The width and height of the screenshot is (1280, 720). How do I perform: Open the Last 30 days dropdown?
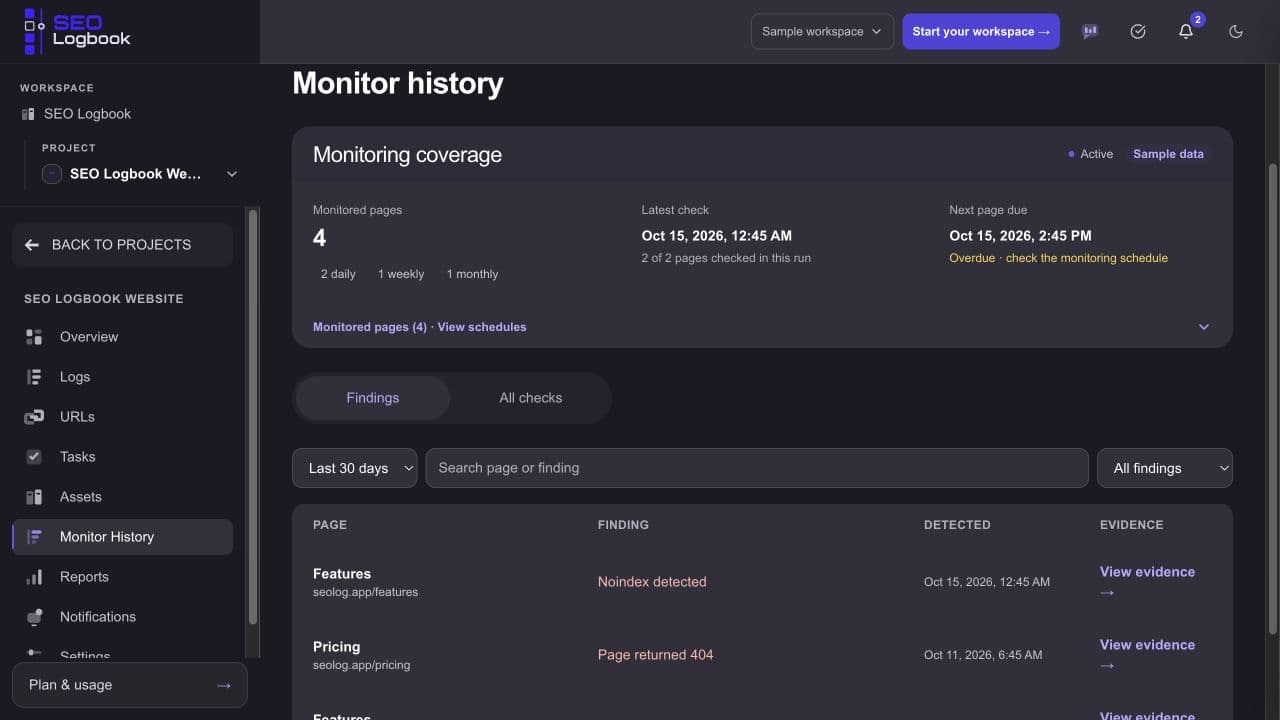355,468
